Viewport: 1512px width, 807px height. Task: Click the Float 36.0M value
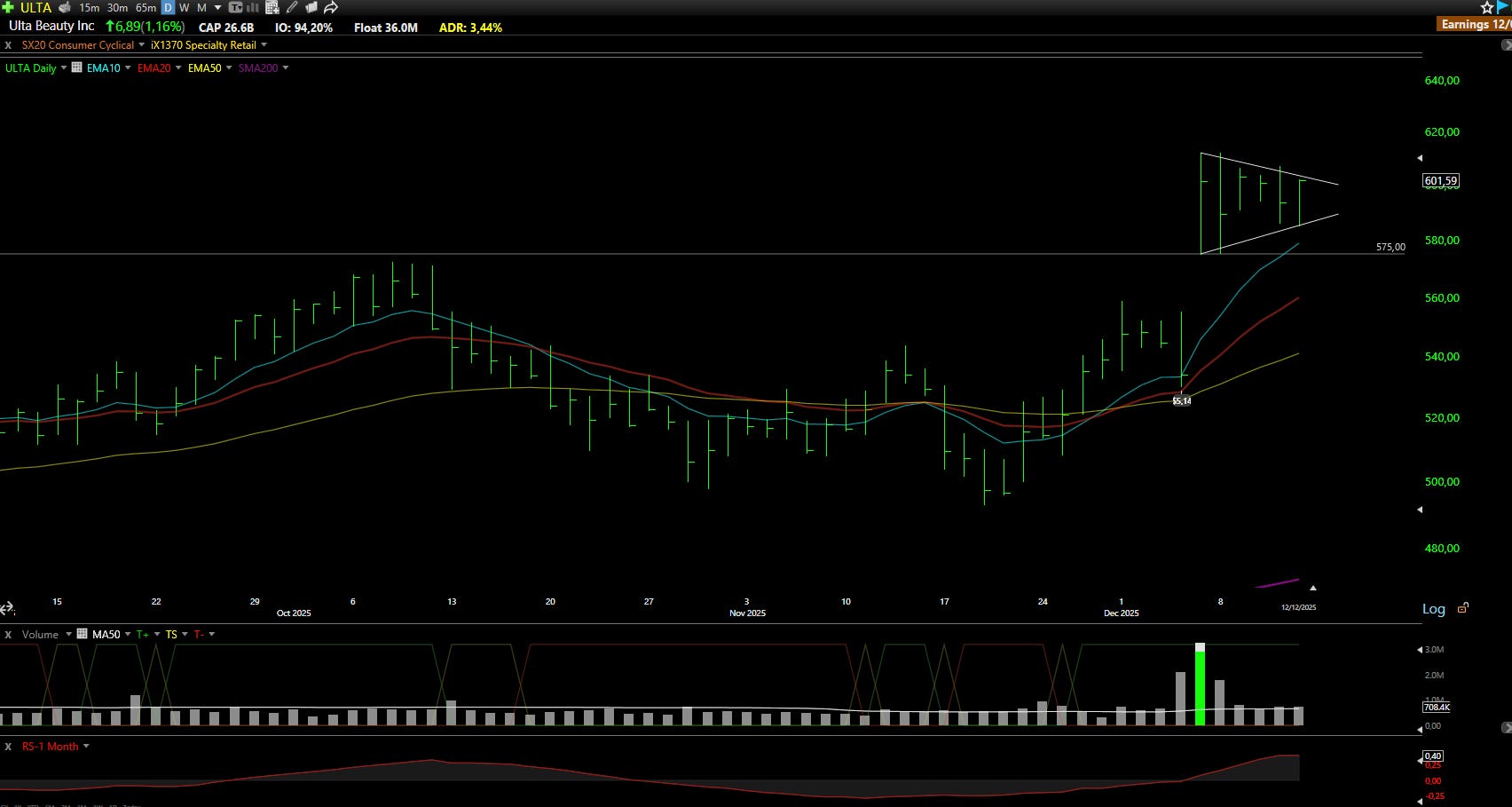tap(386, 28)
